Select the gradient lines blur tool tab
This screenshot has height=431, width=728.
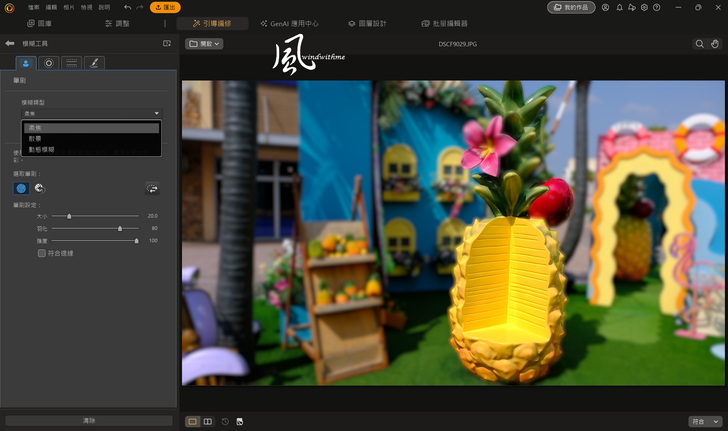(72, 62)
